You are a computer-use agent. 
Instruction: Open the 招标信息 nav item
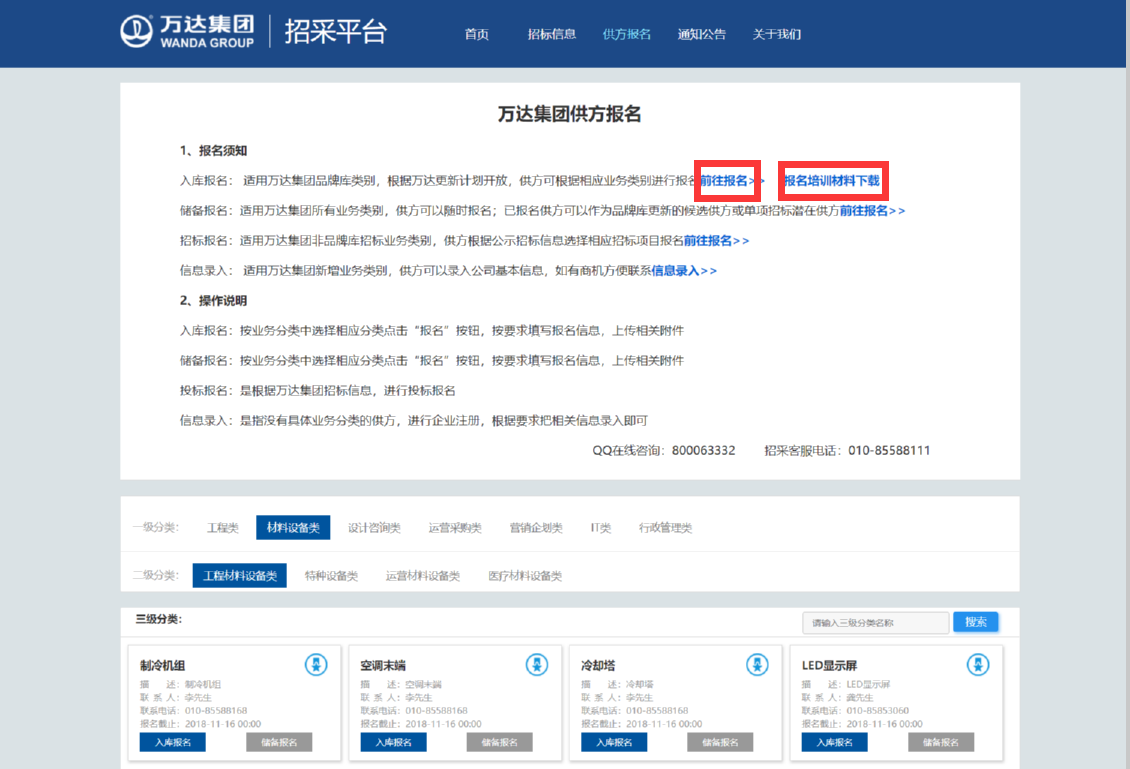coord(551,34)
